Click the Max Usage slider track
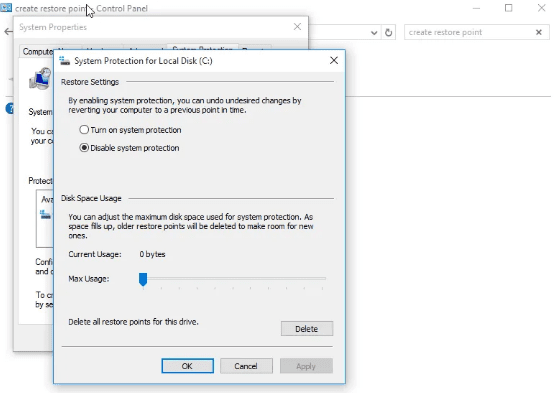Screen dimensions: 554x393 tap(233, 278)
